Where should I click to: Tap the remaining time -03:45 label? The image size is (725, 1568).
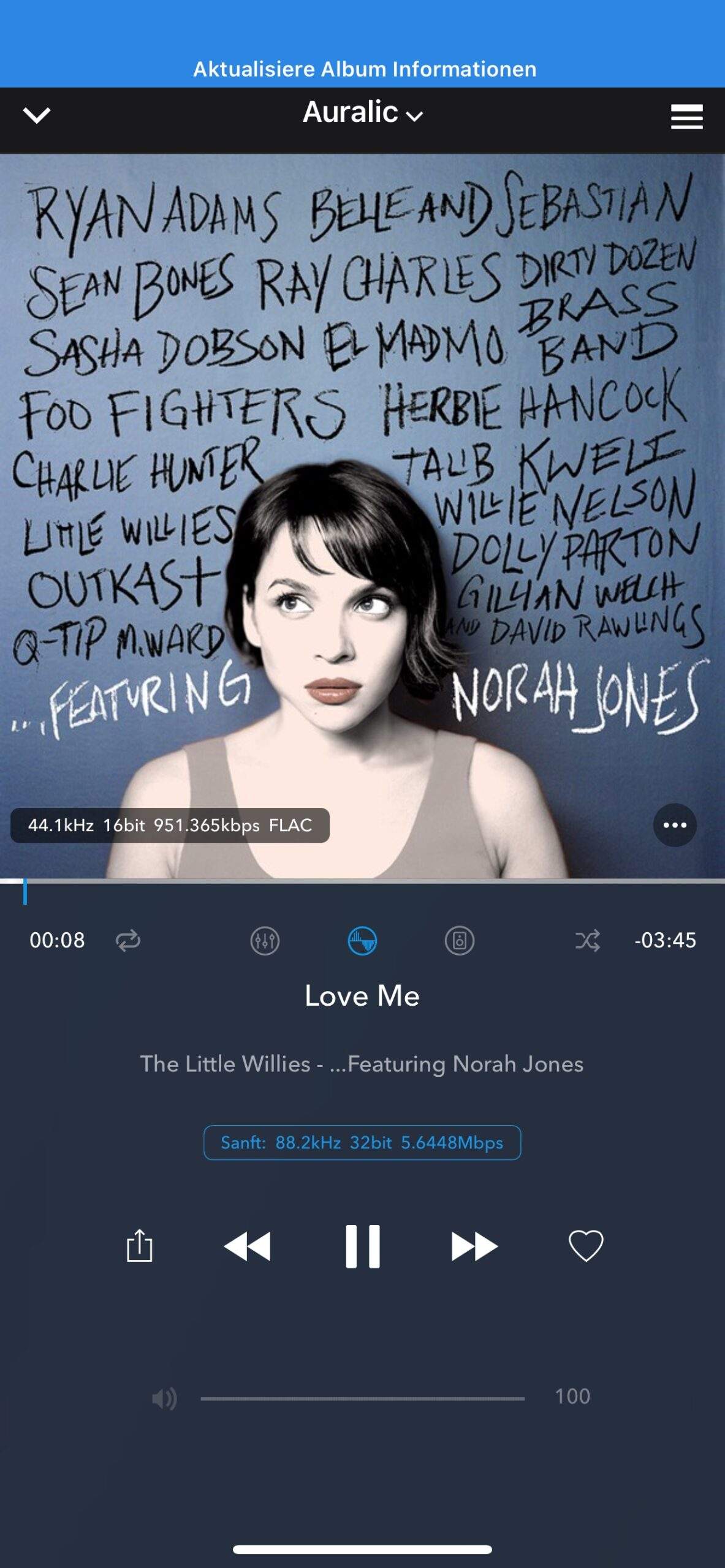click(x=665, y=940)
